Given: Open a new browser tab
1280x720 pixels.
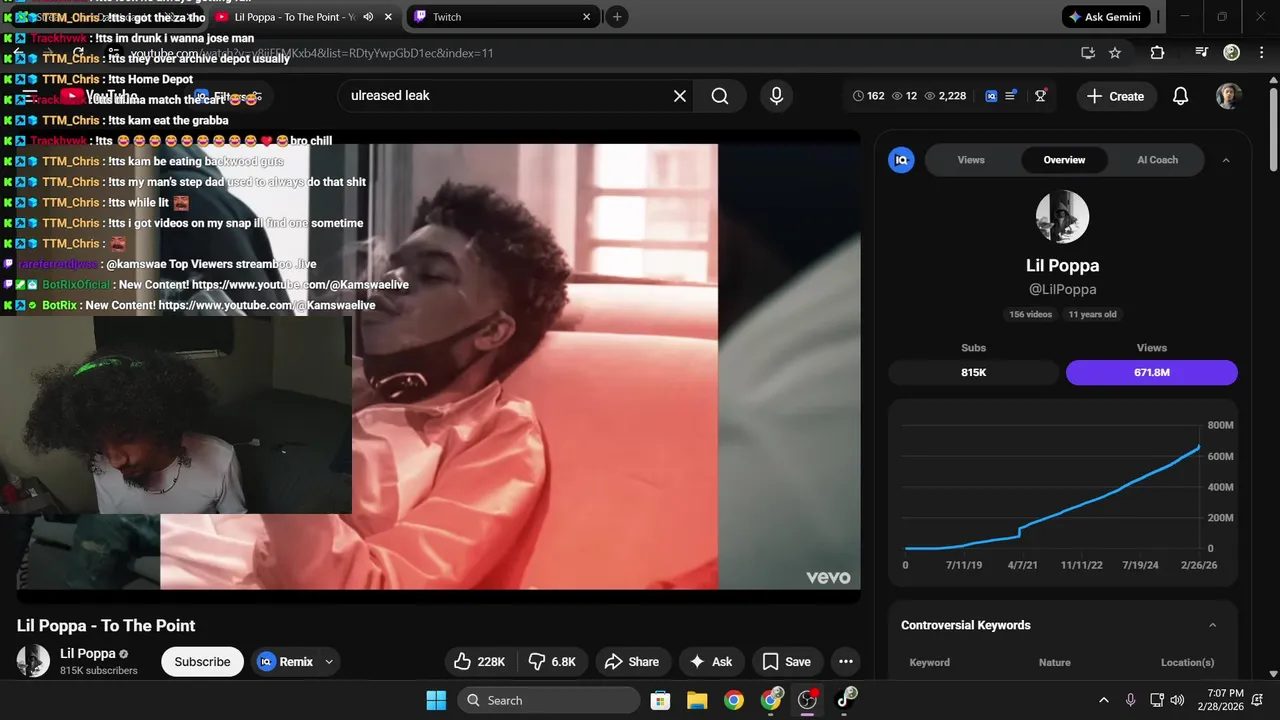Looking at the screenshot, I should [617, 17].
